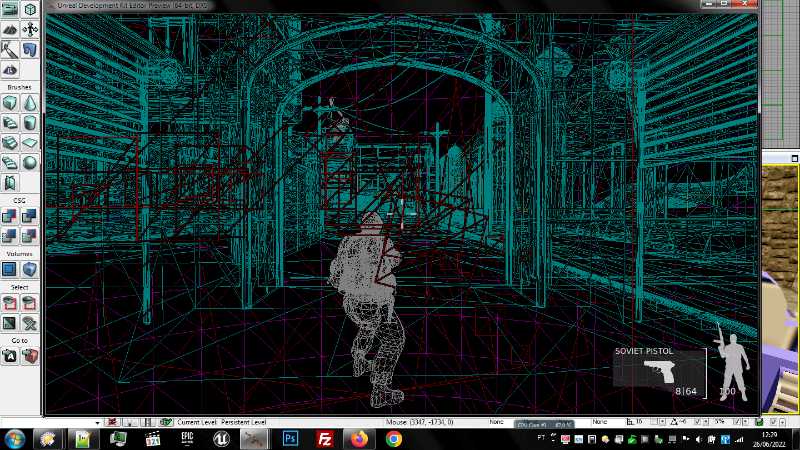Hide selected actors icon
Viewport: 800px width, 450px height.
click(30, 303)
